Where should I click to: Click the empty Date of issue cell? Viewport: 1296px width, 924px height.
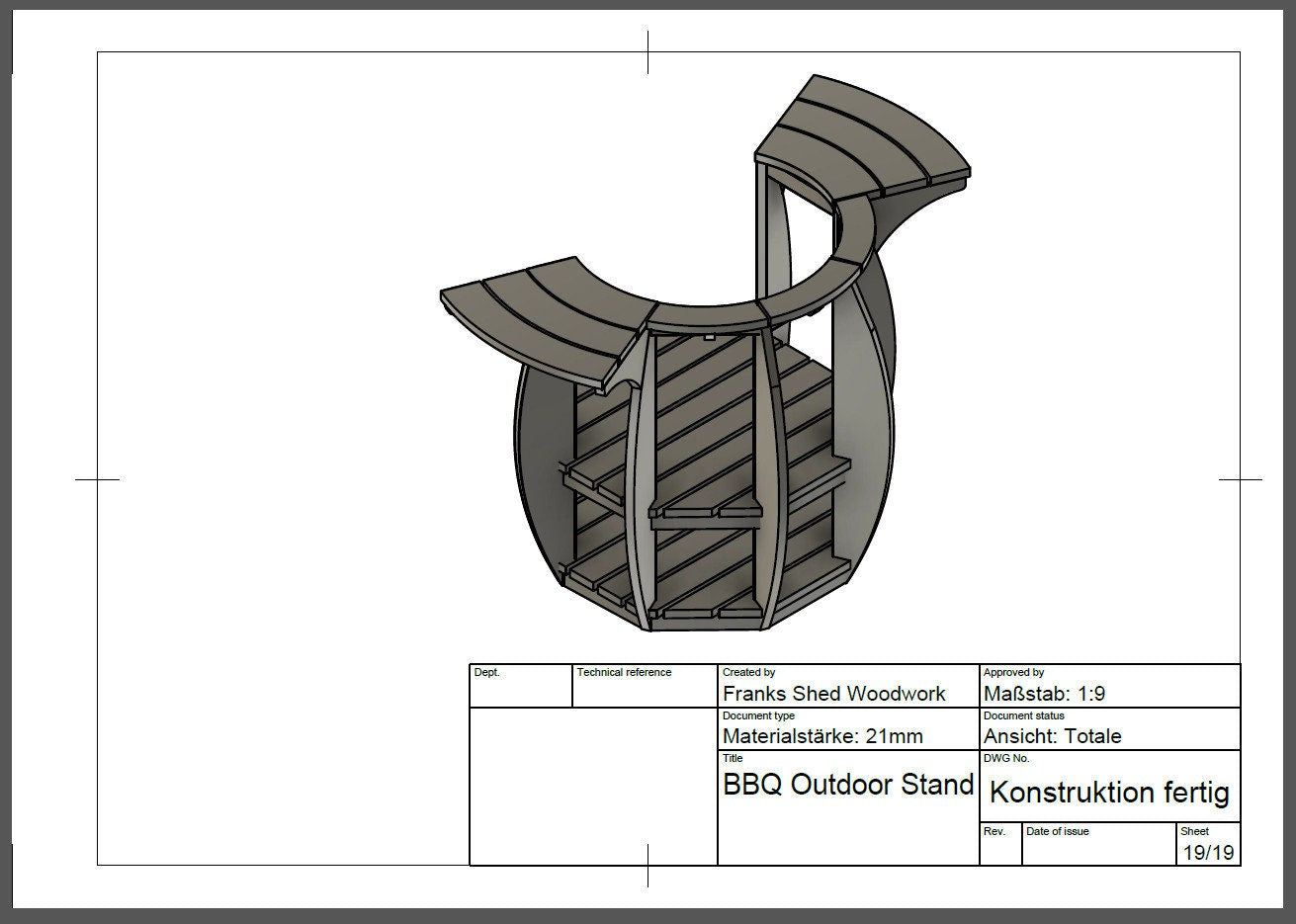1099,850
